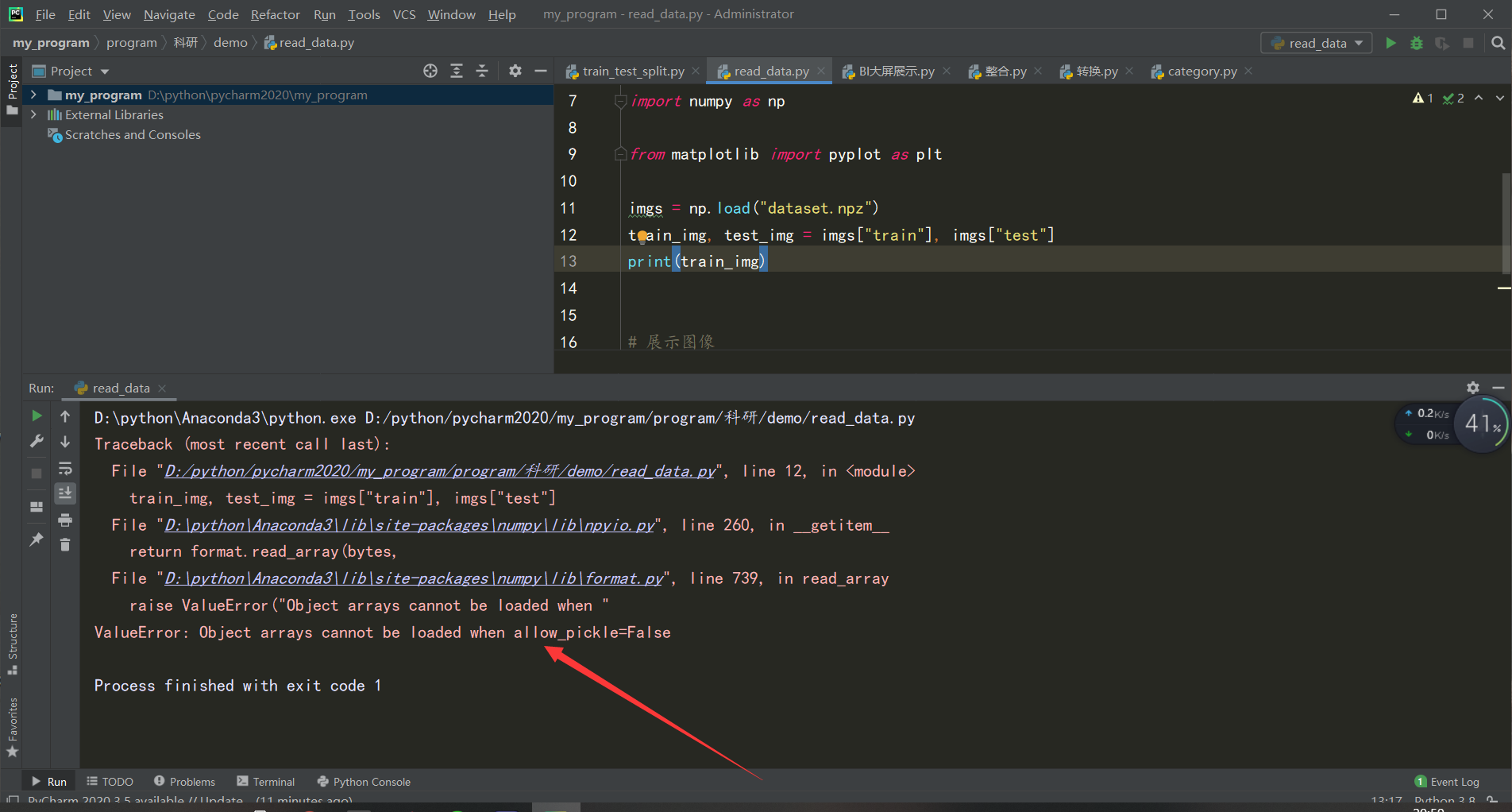Open run configuration settings with the wrench icon
Viewport: 1512px width, 812px height.
(36, 441)
